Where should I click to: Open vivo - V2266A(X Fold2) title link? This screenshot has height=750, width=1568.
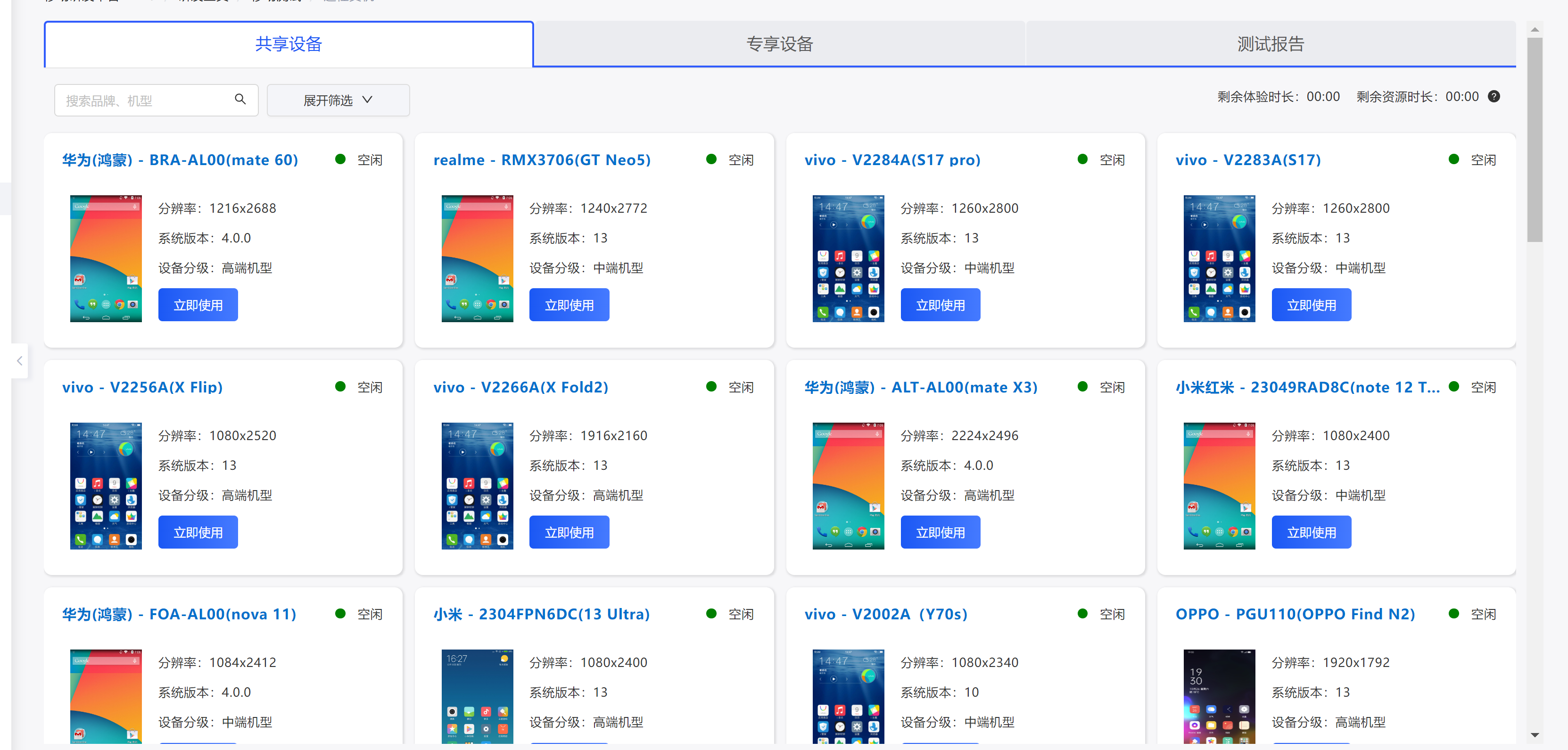pyautogui.click(x=520, y=387)
